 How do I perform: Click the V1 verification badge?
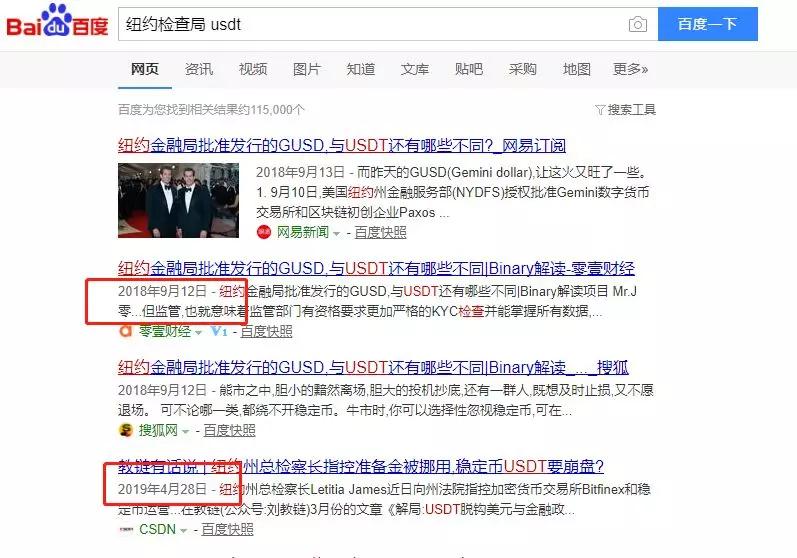pyautogui.click(x=218, y=331)
